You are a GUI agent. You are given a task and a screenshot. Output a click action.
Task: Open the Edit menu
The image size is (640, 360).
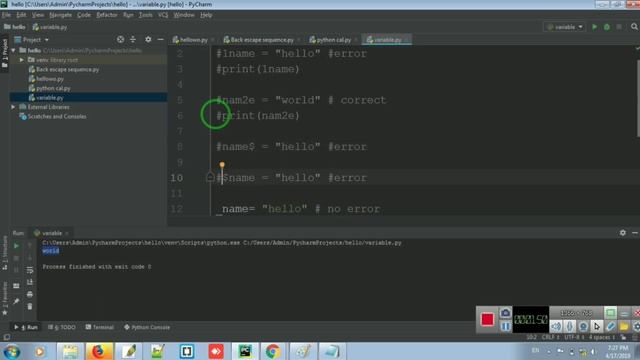coord(21,15)
